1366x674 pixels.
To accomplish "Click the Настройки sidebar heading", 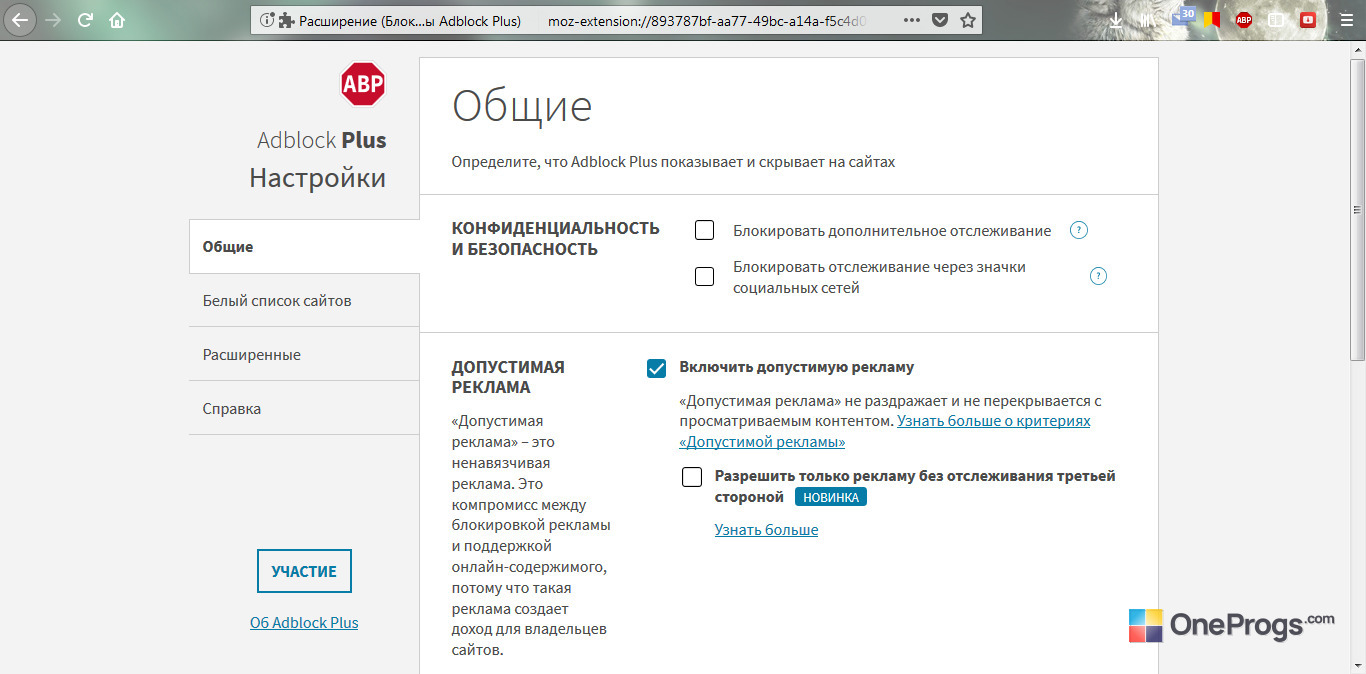I will pyautogui.click(x=317, y=178).
